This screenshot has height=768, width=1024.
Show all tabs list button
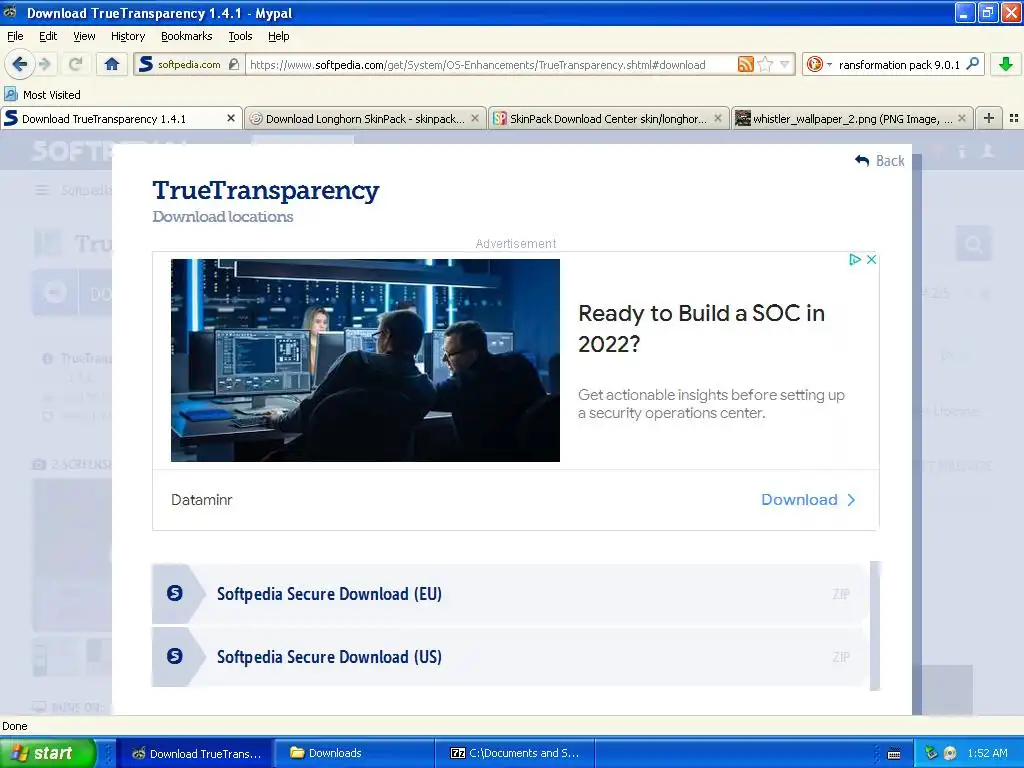pos(1014,118)
